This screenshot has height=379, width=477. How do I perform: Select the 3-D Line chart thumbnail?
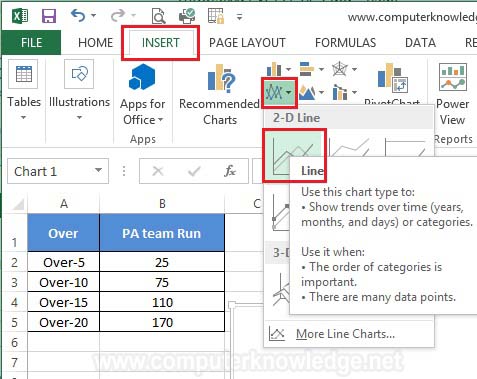click(281, 289)
